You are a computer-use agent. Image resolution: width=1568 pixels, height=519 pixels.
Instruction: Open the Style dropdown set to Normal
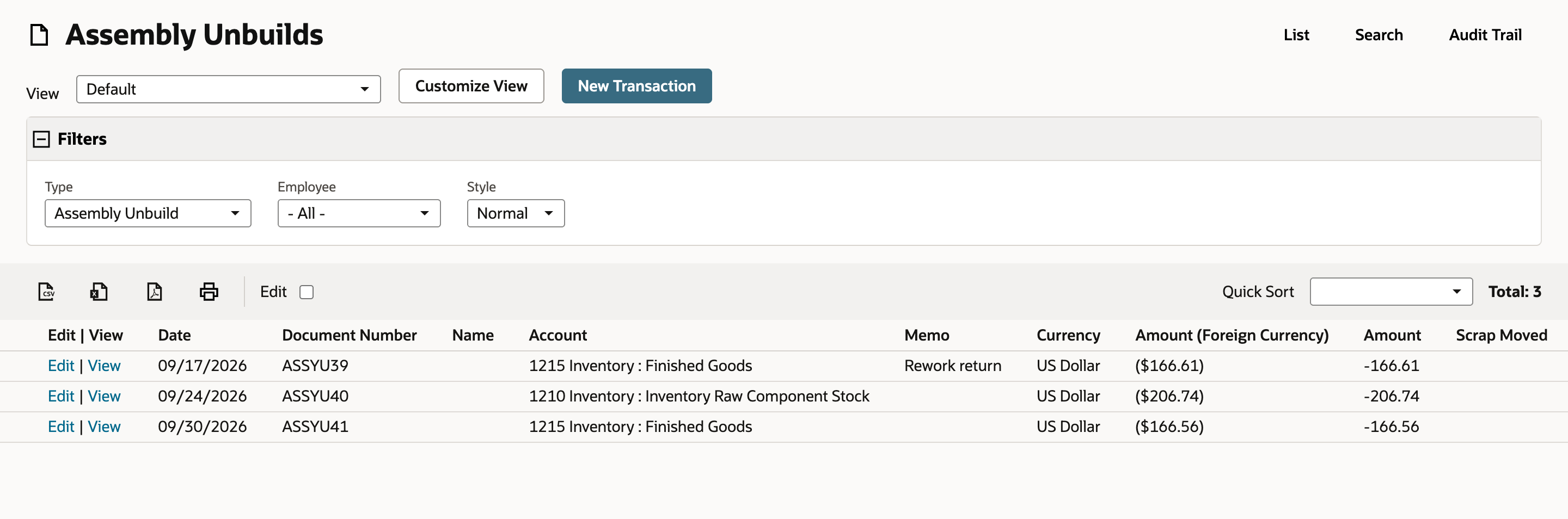point(516,214)
